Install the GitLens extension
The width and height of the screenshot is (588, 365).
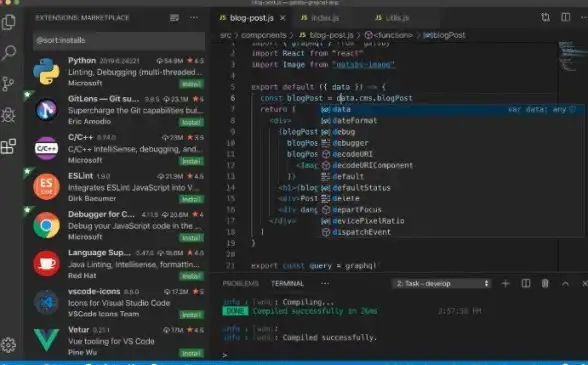(191, 122)
